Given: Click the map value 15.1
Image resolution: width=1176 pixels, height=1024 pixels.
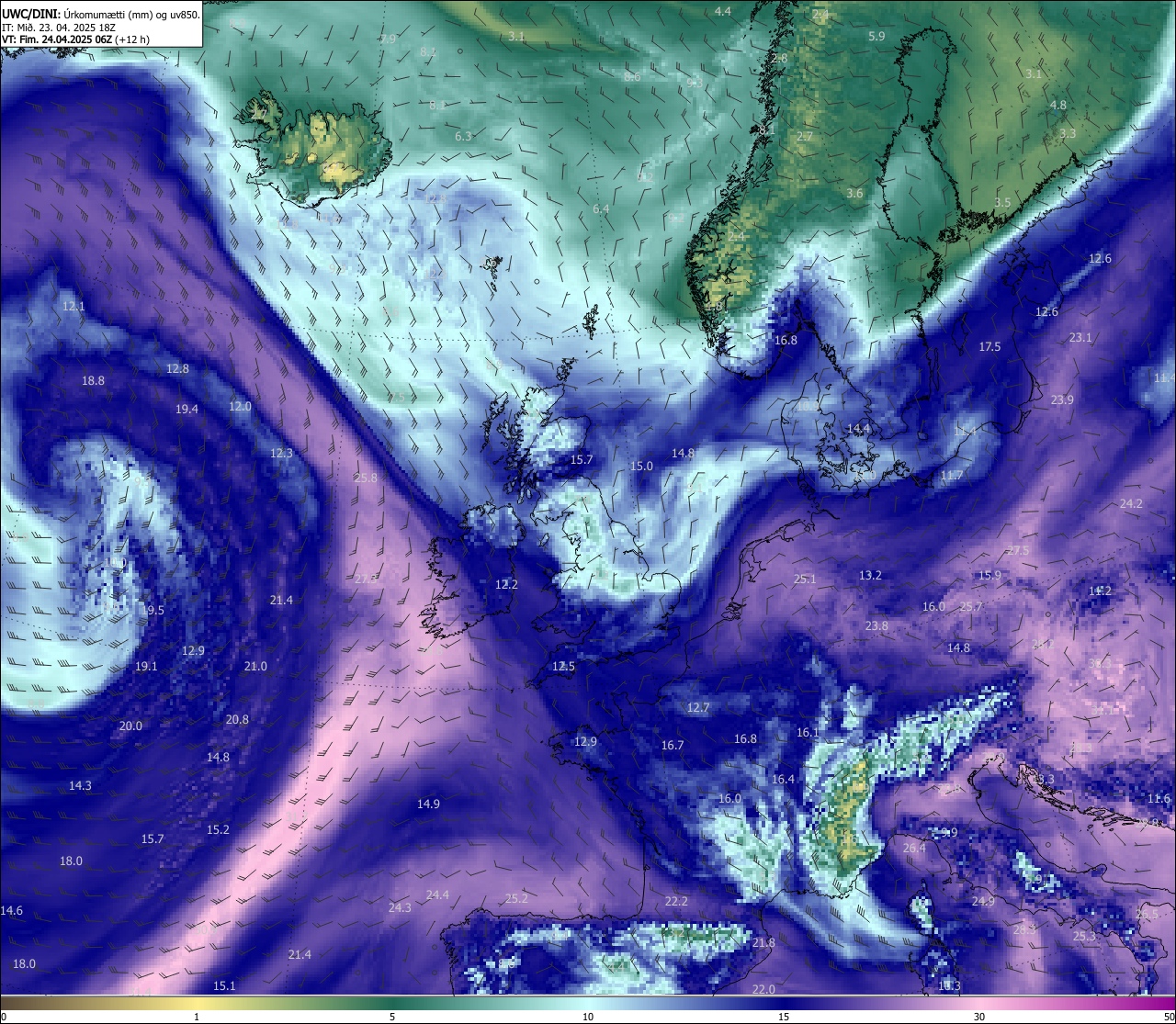Looking at the screenshot, I should 224,985.
